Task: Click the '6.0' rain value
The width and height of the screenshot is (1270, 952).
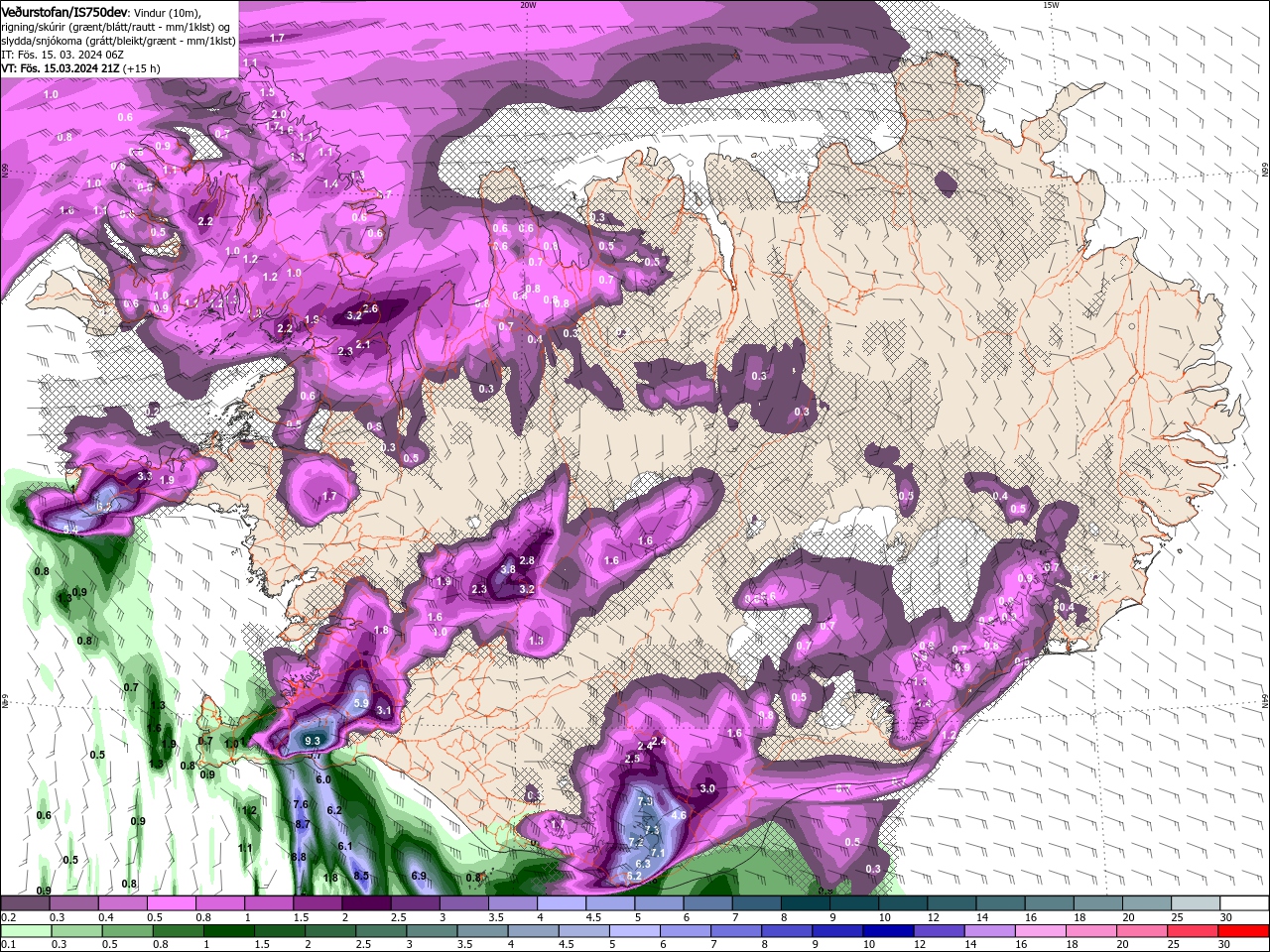Action: tap(323, 779)
